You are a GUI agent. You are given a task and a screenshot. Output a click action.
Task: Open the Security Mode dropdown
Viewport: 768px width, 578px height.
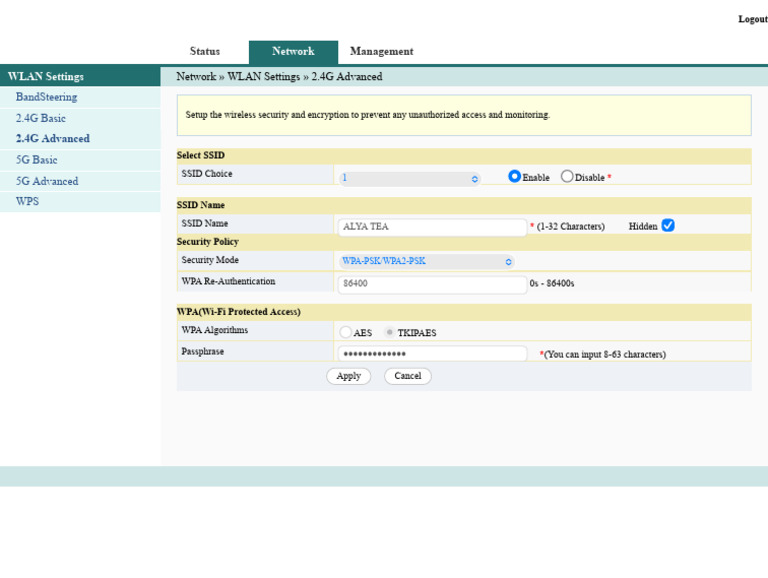(x=427, y=261)
